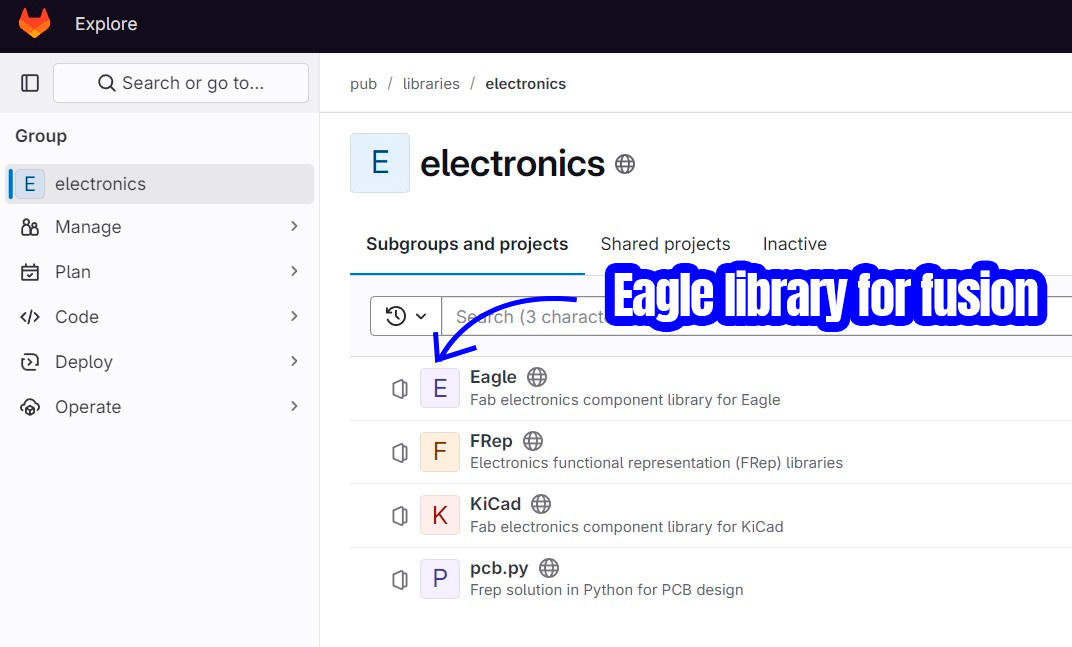The image size is (1072, 647).
Task: Click the globe icon next to Eagle
Action: pos(537,377)
